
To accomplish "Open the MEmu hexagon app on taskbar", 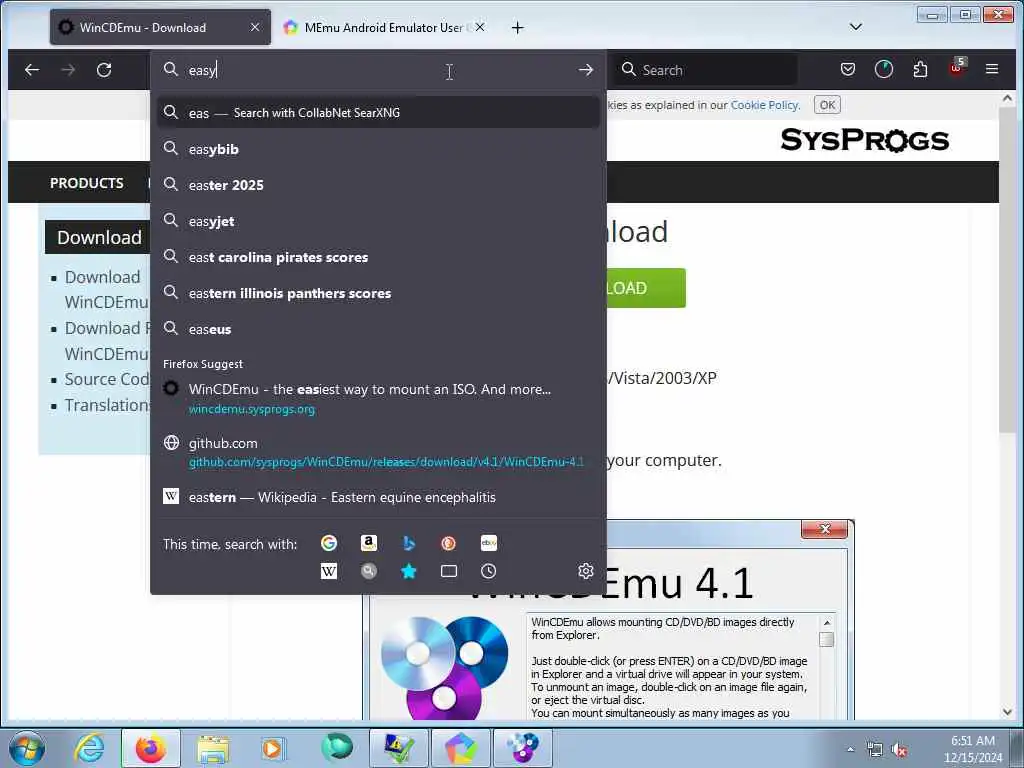I will (460, 748).
